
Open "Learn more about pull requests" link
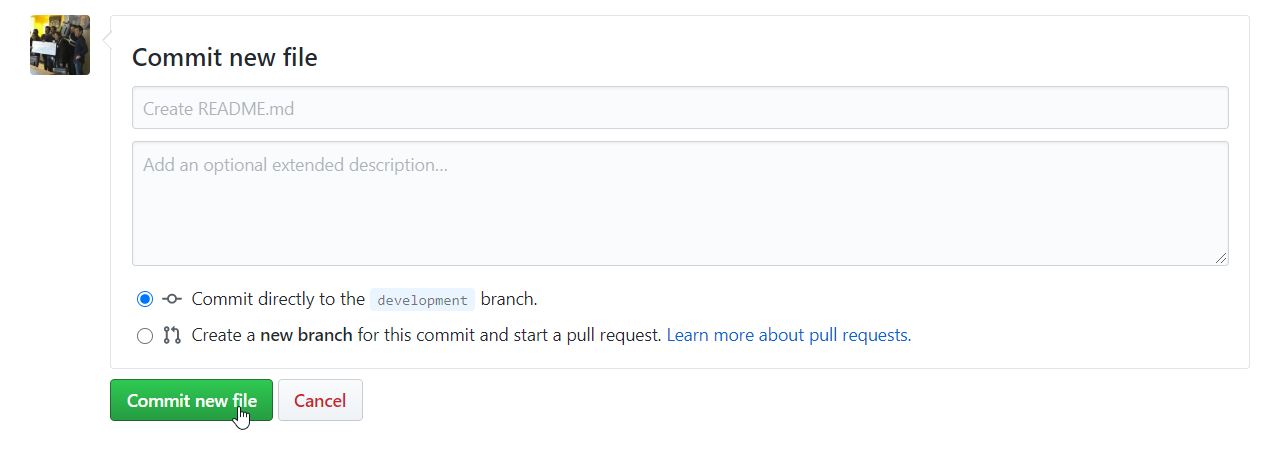pyautogui.click(x=789, y=335)
